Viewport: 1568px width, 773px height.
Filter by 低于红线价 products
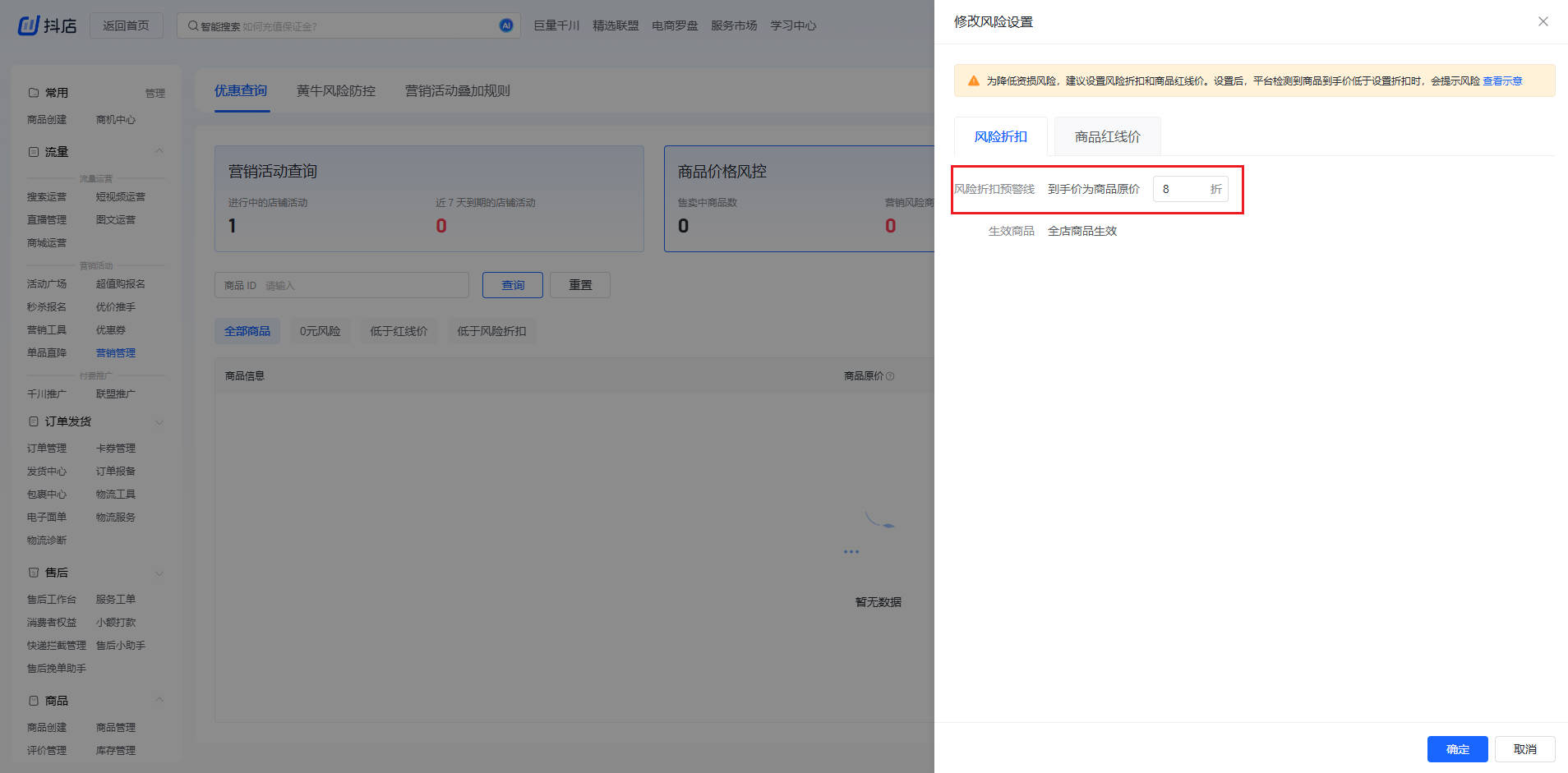tap(399, 331)
